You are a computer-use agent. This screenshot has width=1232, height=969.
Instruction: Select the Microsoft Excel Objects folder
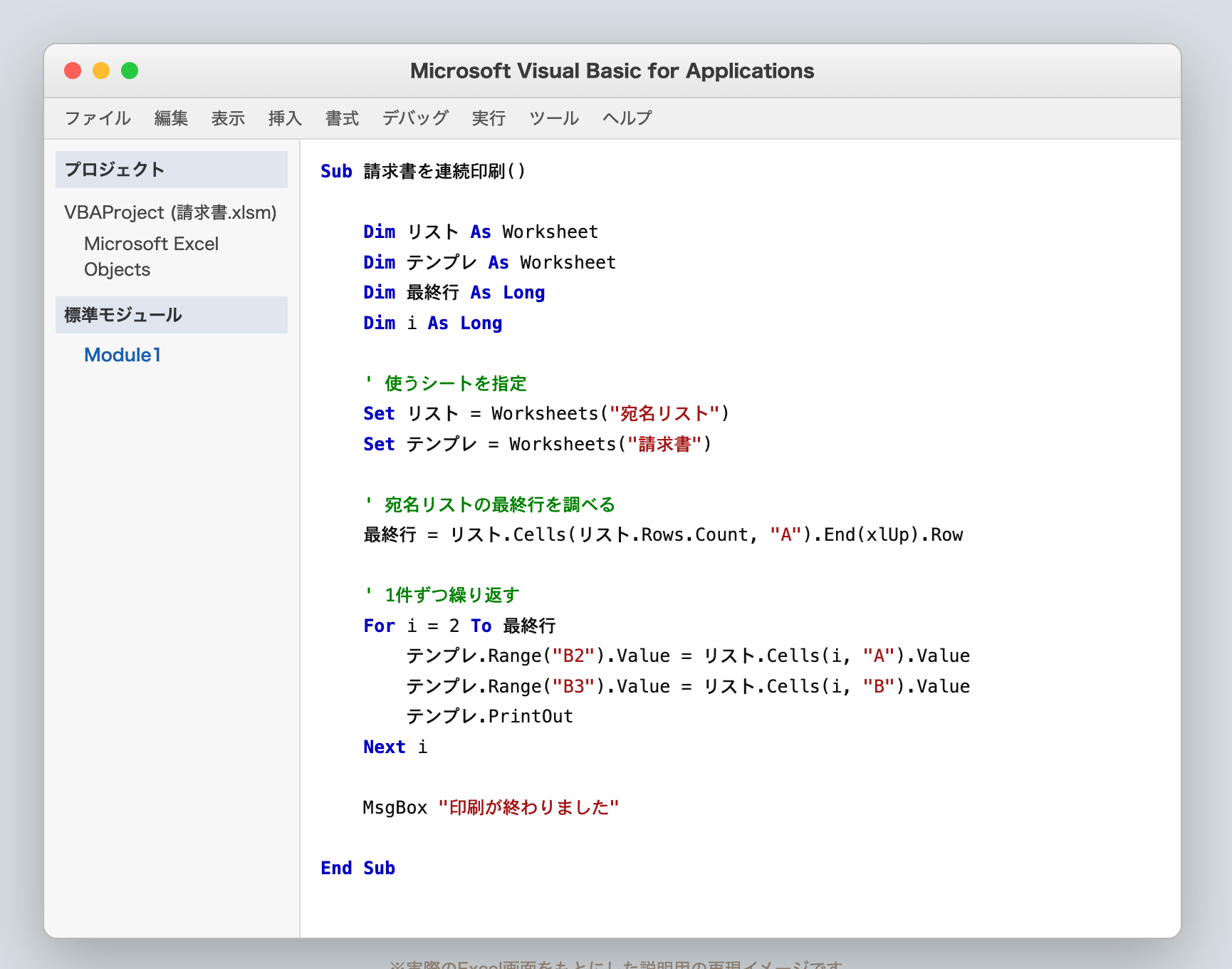pos(151,256)
